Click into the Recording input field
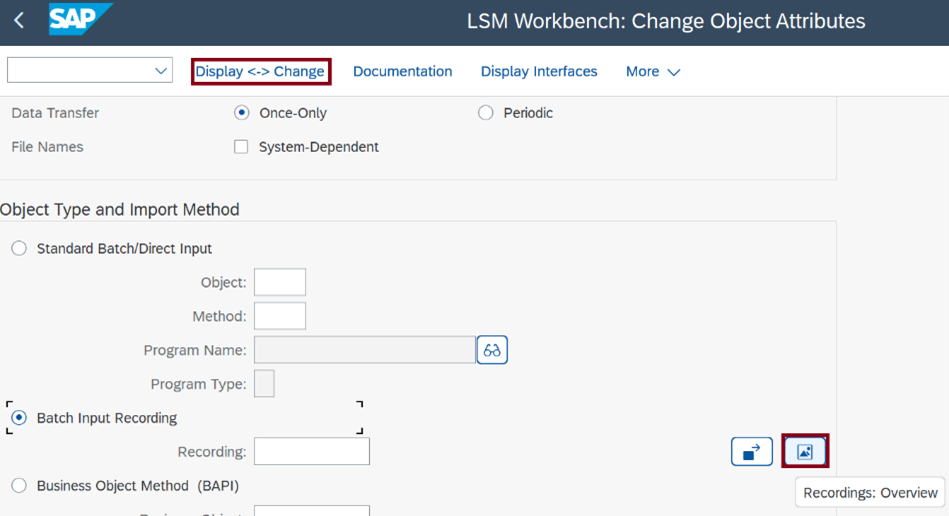This screenshot has width=949, height=516. click(x=311, y=452)
